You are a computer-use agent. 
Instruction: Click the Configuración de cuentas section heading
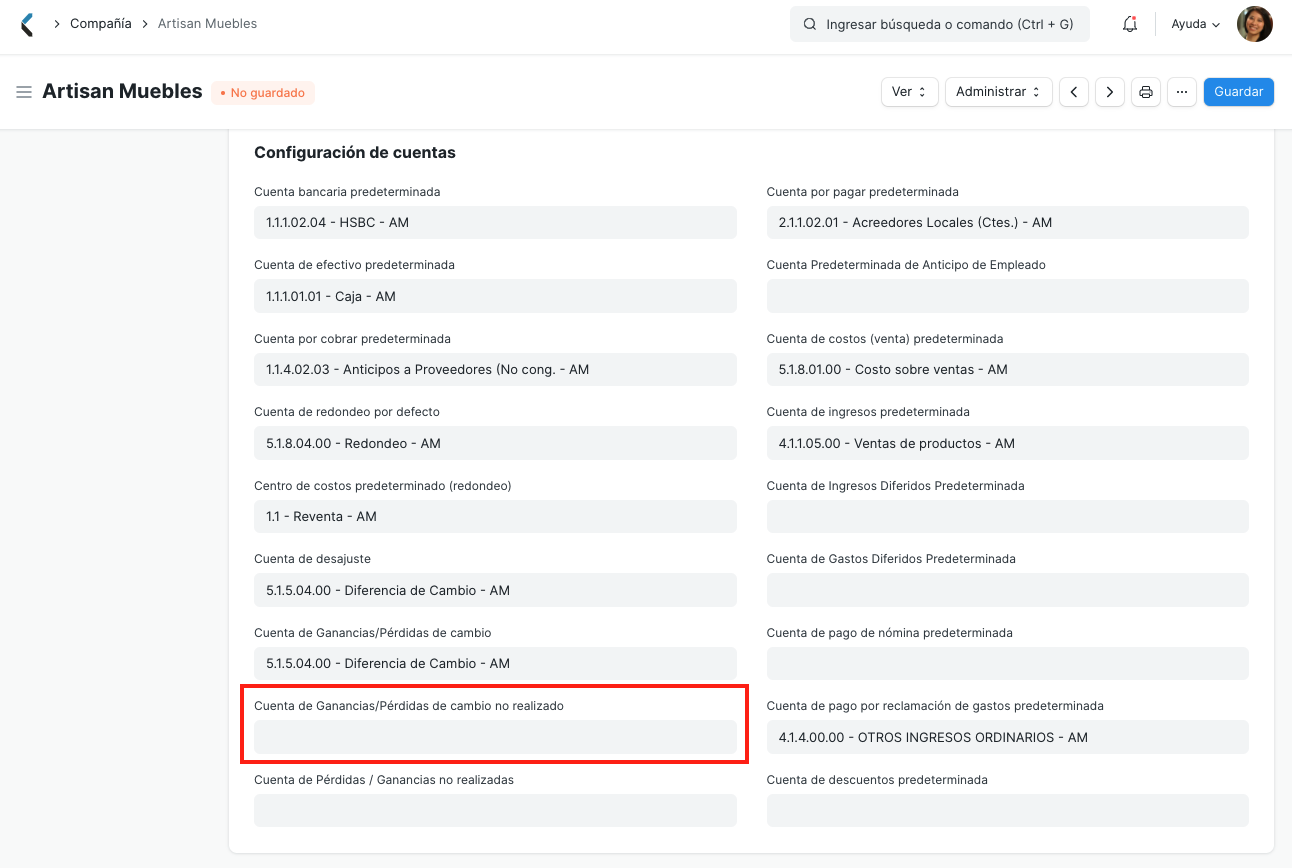(355, 153)
